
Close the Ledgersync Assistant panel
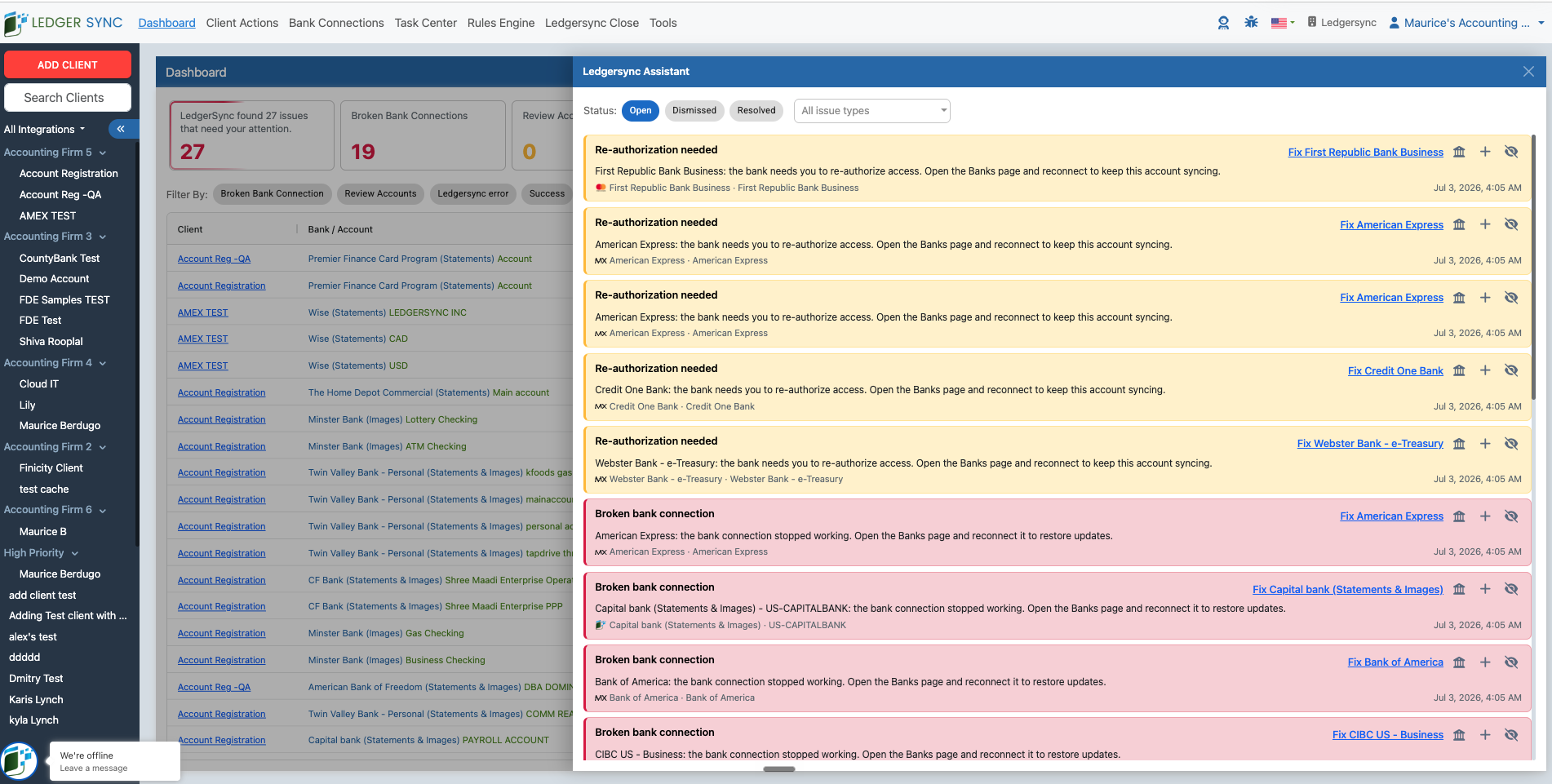point(1528,72)
